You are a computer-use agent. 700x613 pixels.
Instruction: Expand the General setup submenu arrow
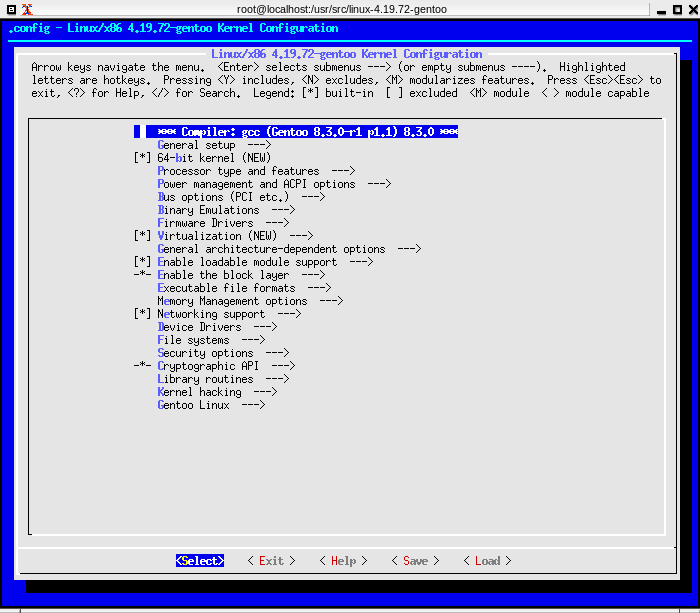259,145
